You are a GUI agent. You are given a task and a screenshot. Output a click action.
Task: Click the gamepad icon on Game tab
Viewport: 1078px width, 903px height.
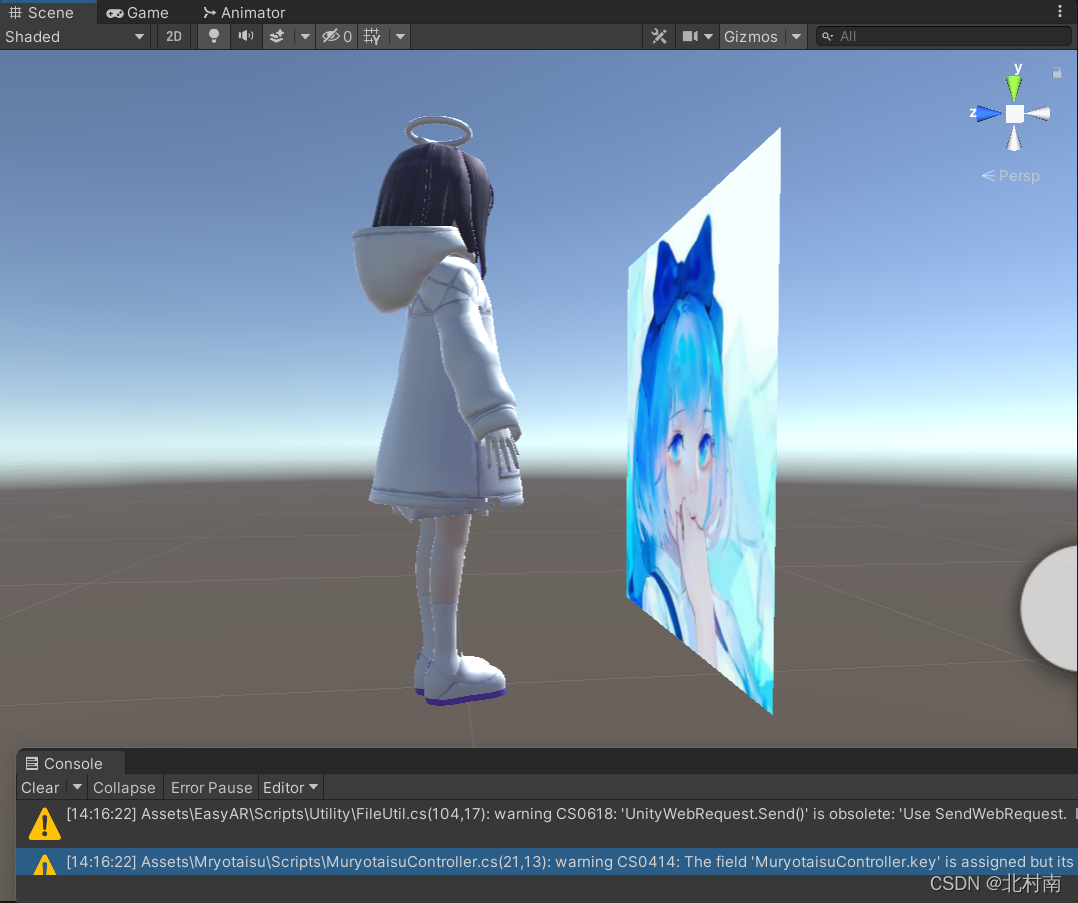115,12
